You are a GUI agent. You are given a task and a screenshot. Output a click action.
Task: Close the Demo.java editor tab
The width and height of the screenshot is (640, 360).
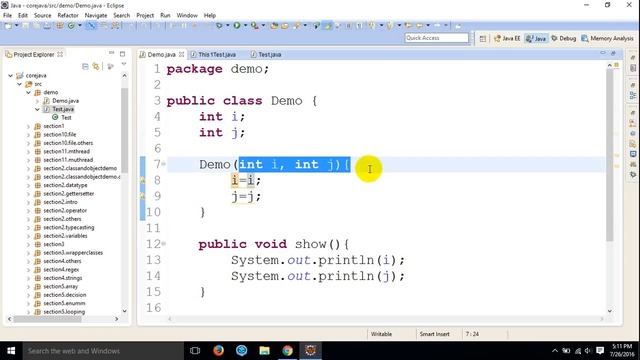pos(182,54)
